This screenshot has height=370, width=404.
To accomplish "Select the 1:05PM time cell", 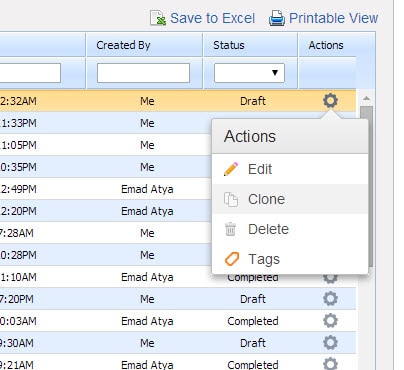I will (x=19, y=145).
